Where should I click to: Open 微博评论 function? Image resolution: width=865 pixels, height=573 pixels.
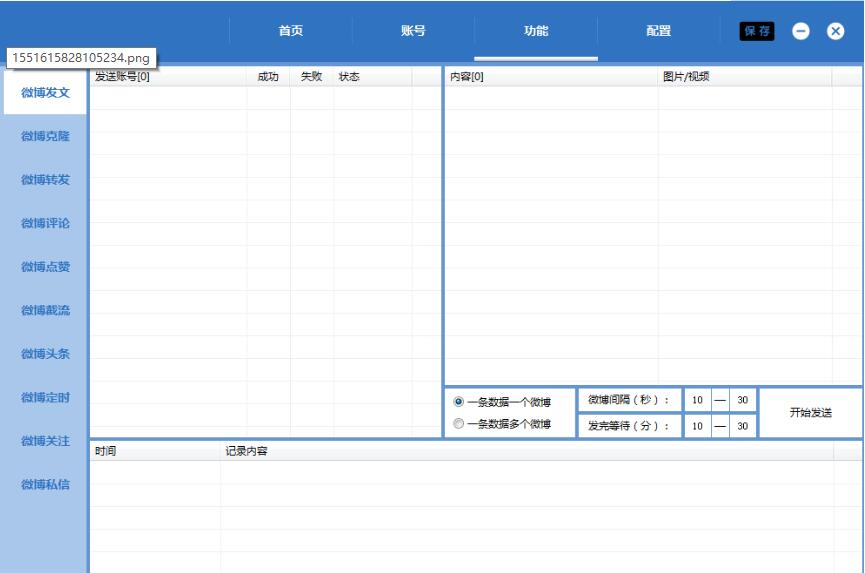[x=45, y=223]
